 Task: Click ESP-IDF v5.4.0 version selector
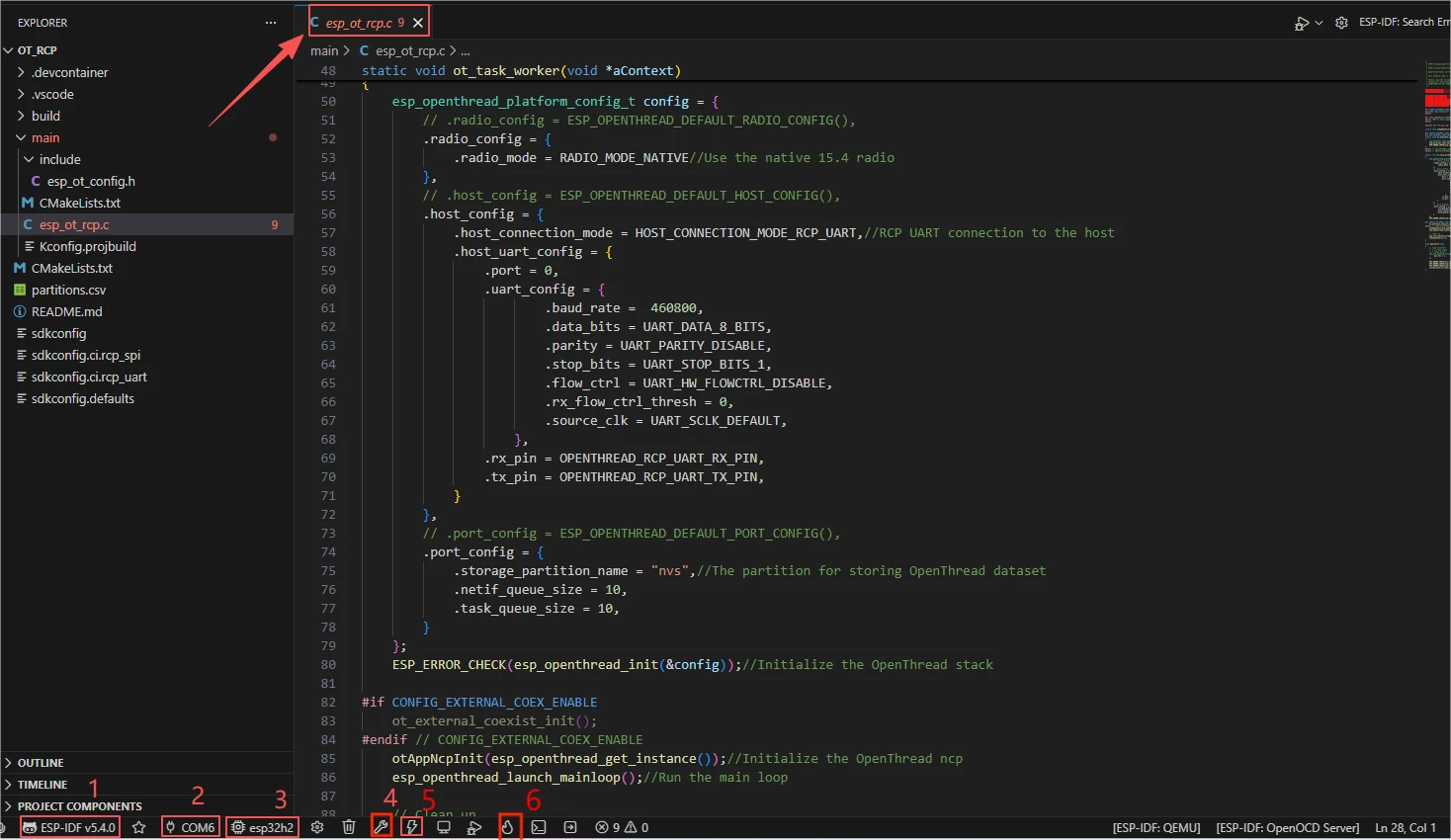pos(70,827)
